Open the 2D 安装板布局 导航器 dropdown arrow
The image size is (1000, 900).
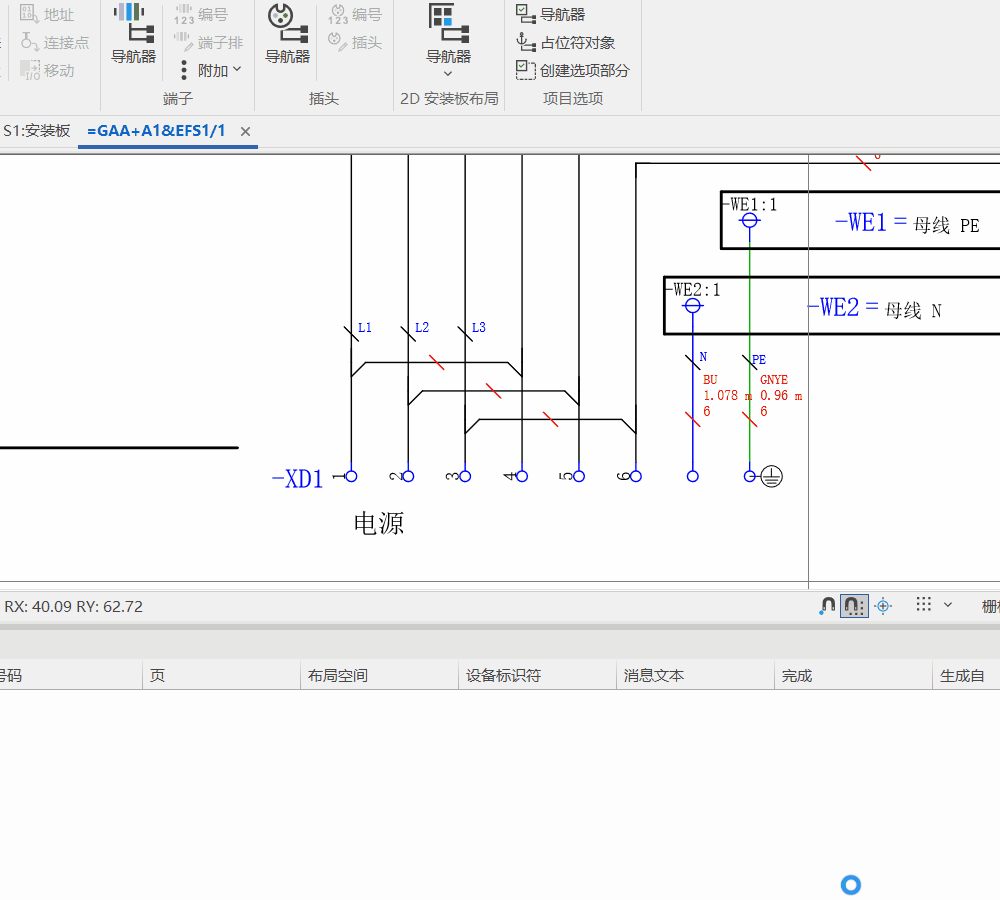pyautogui.click(x=447, y=72)
